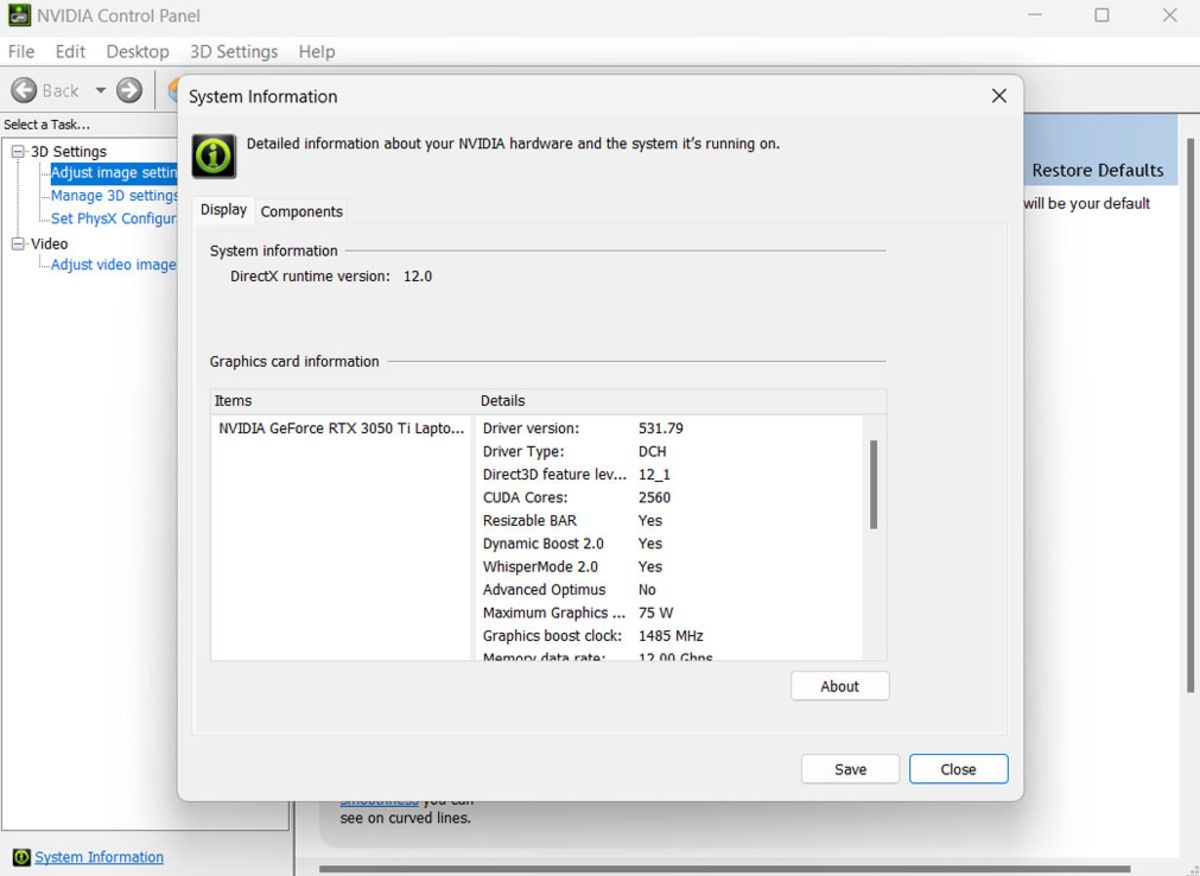Click the Back arrow icon

24,90
